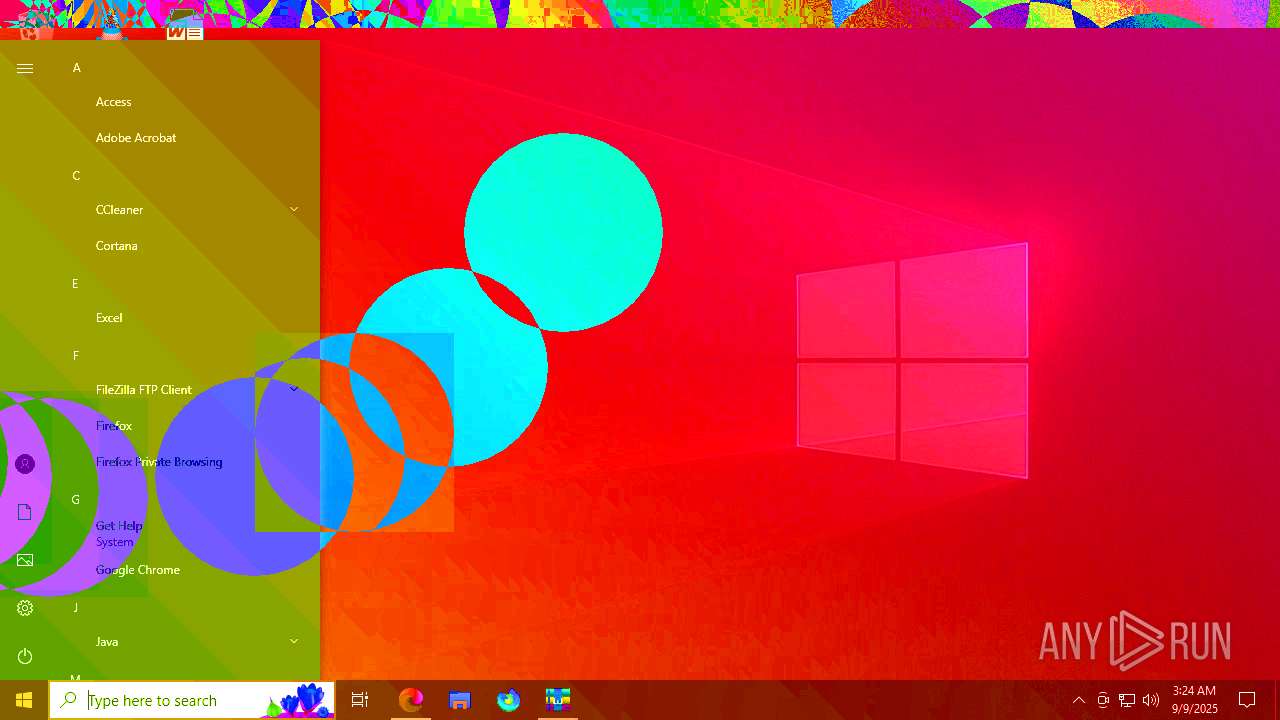Expand the FileZilla FTP Client folder chevron
This screenshot has height=720, width=1280.
tap(294, 389)
